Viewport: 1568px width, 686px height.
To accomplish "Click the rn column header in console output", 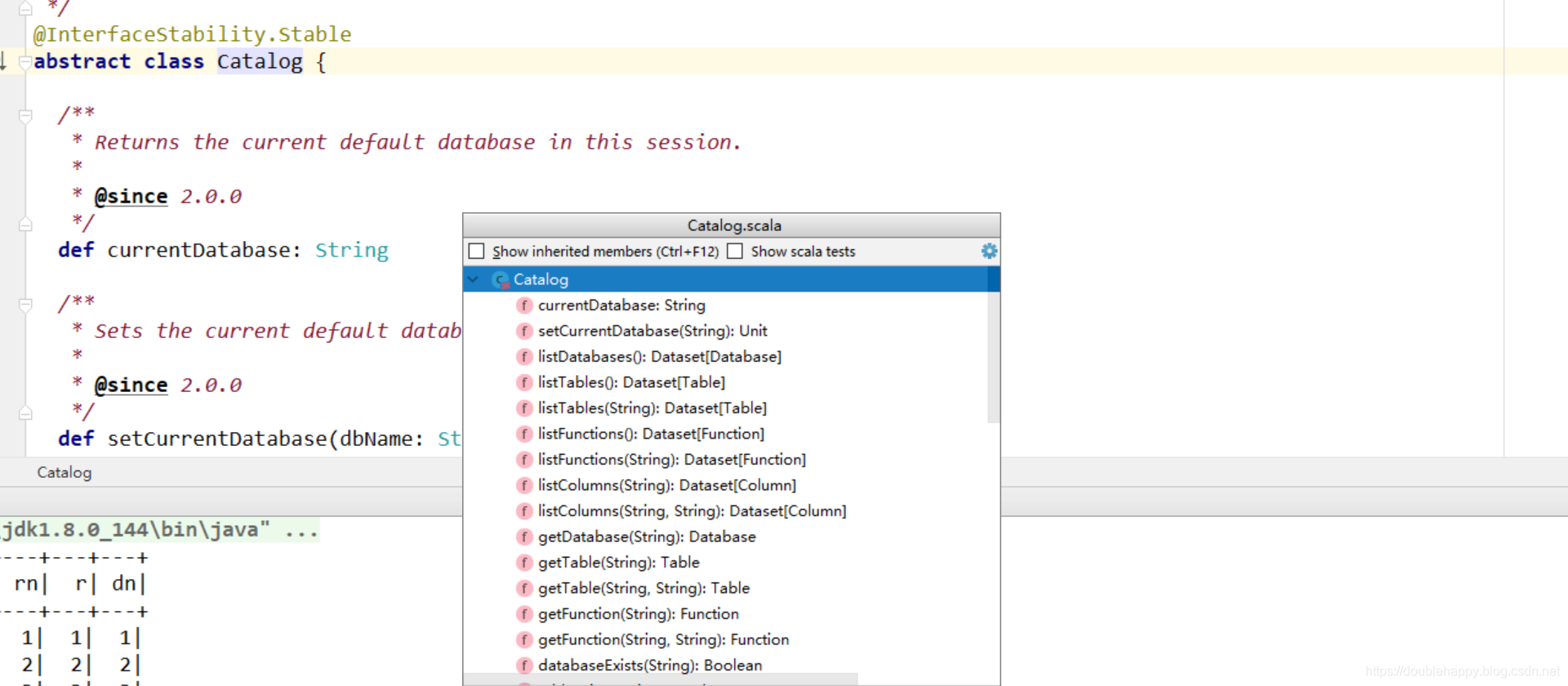I will (25, 584).
